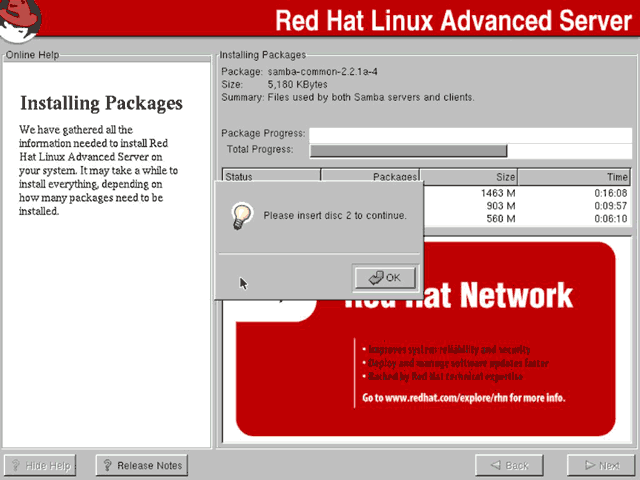Click the lightbulb icon in the disc prompt

click(x=242, y=216)
